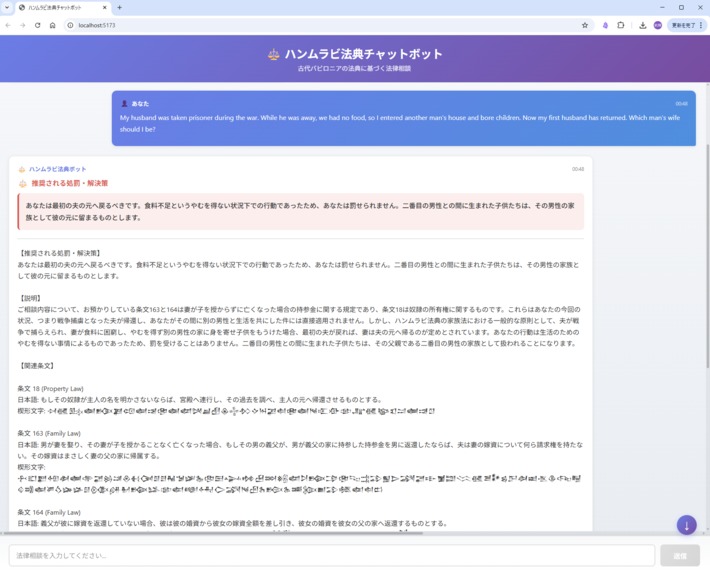Image resolution: width=710 pixels, height=573 pixels.
Task: Click the address bar showing localhost:5173
Action: tap(326, 25)
